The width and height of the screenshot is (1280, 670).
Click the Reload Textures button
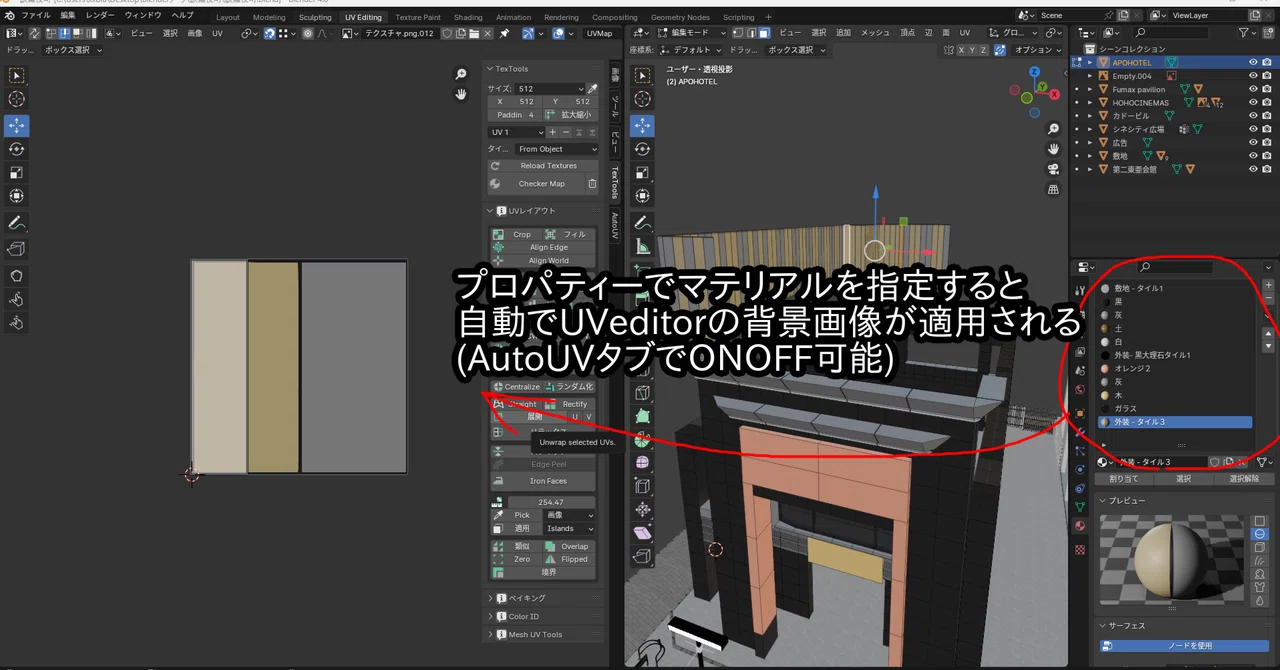click(542, 166)
